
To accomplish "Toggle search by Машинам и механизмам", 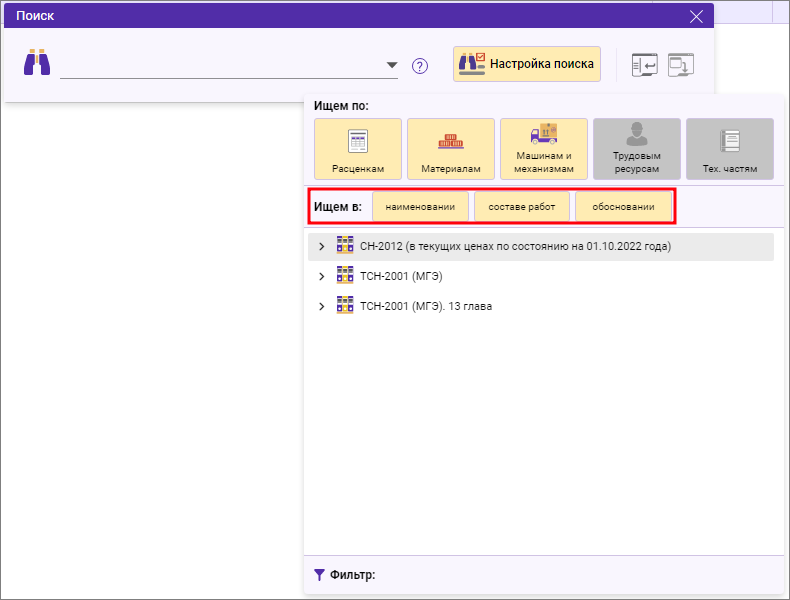I will point(543,148).
